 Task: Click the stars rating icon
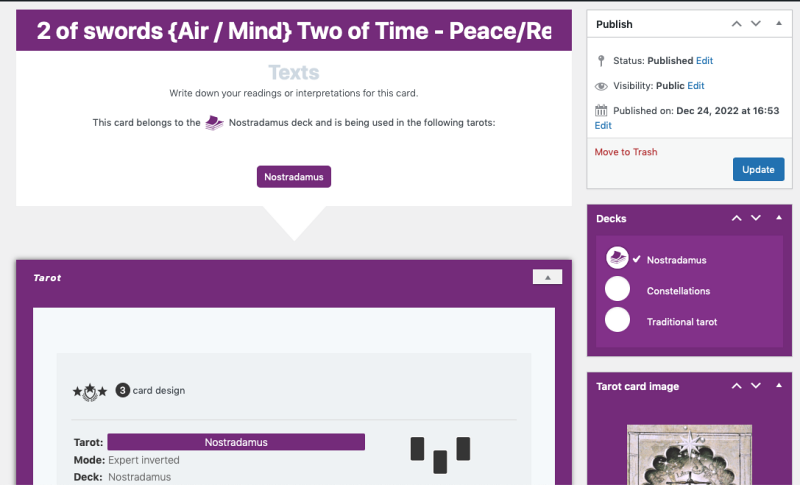pyautogui.click(x=90, y=392)
